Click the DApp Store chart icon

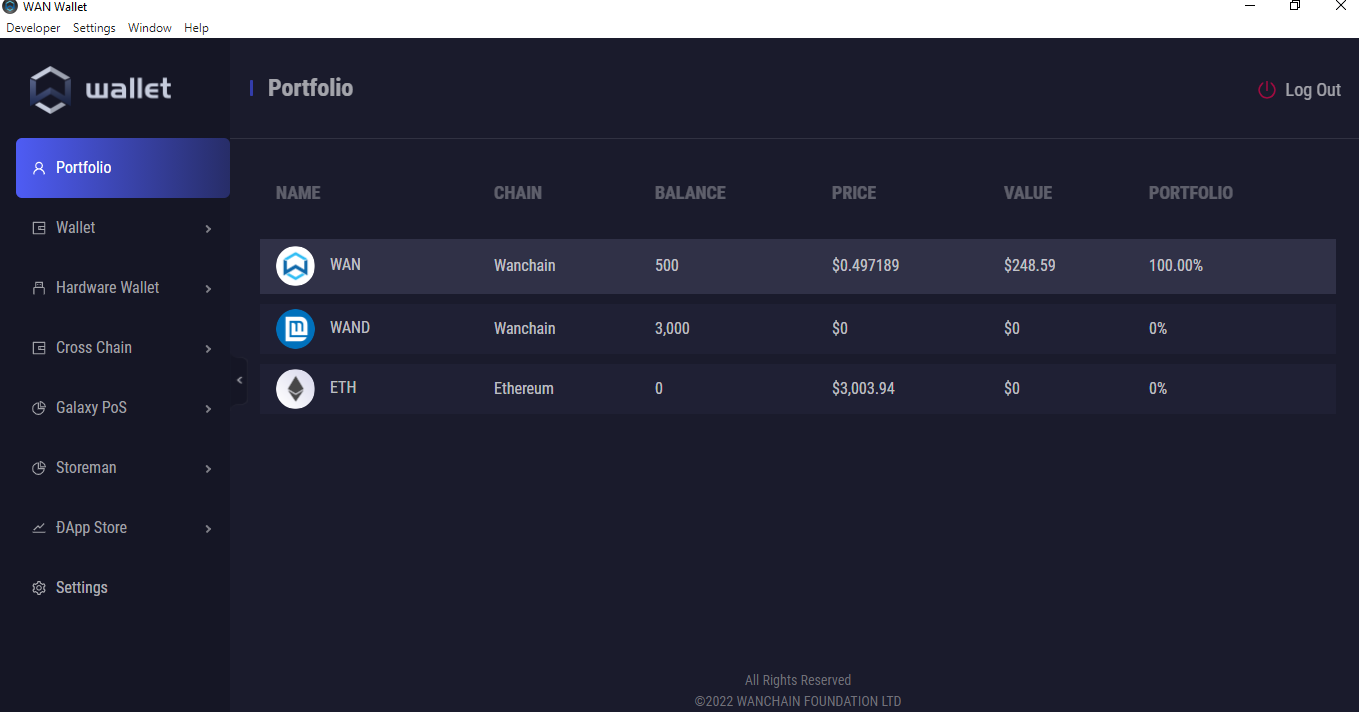pyautogui.click(x=39, y=528)
